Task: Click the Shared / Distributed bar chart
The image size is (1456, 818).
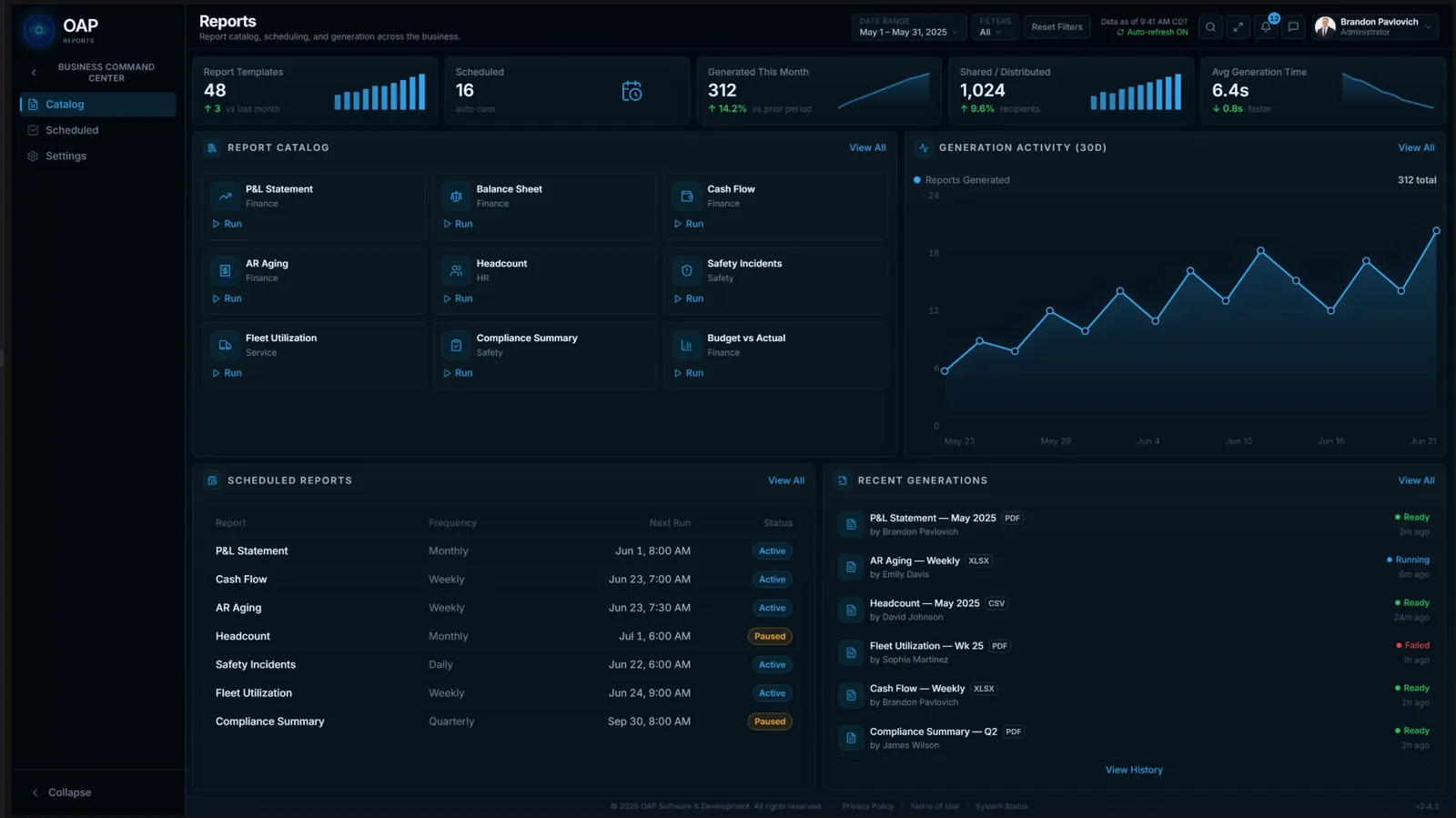Action: point(1136,92)
